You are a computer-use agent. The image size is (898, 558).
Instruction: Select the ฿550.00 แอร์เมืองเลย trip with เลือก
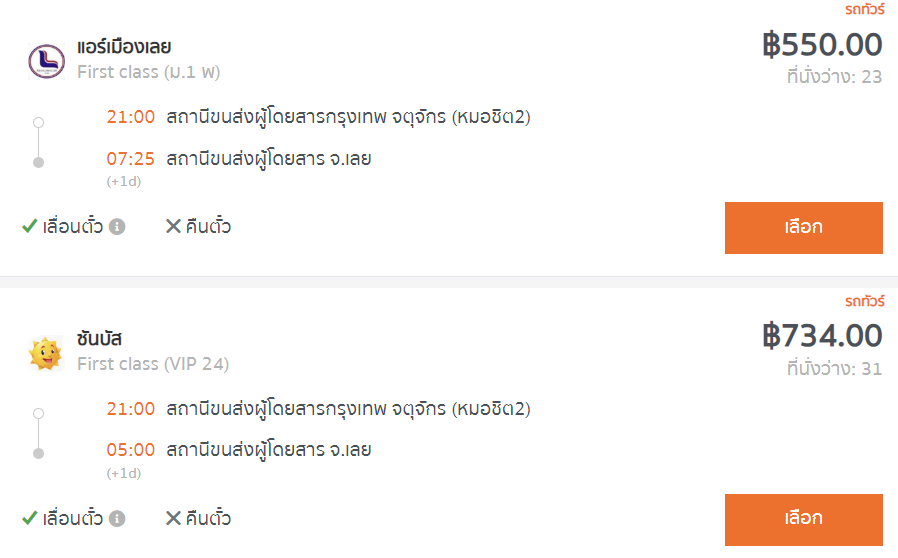(x=804, y=227)
